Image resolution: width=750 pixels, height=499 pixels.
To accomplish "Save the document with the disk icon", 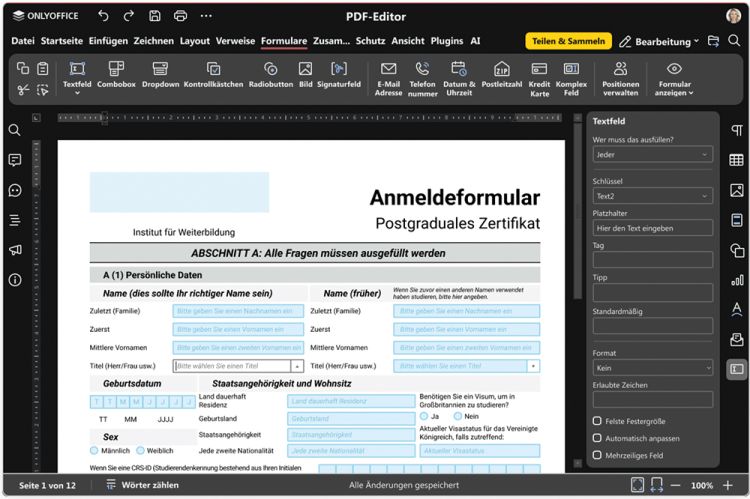I will click(154, 16).
